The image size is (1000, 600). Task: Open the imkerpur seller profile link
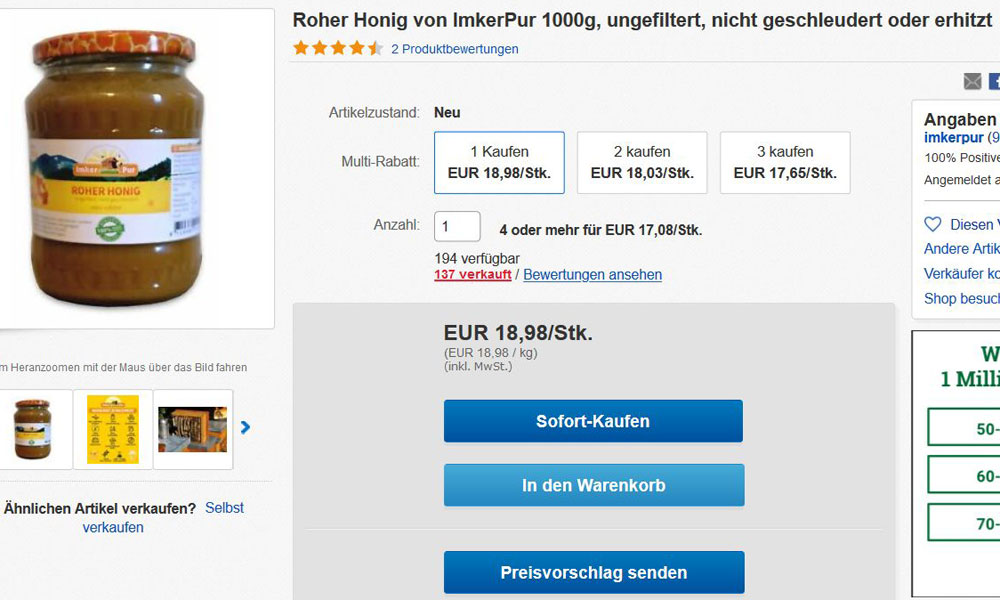953,138
